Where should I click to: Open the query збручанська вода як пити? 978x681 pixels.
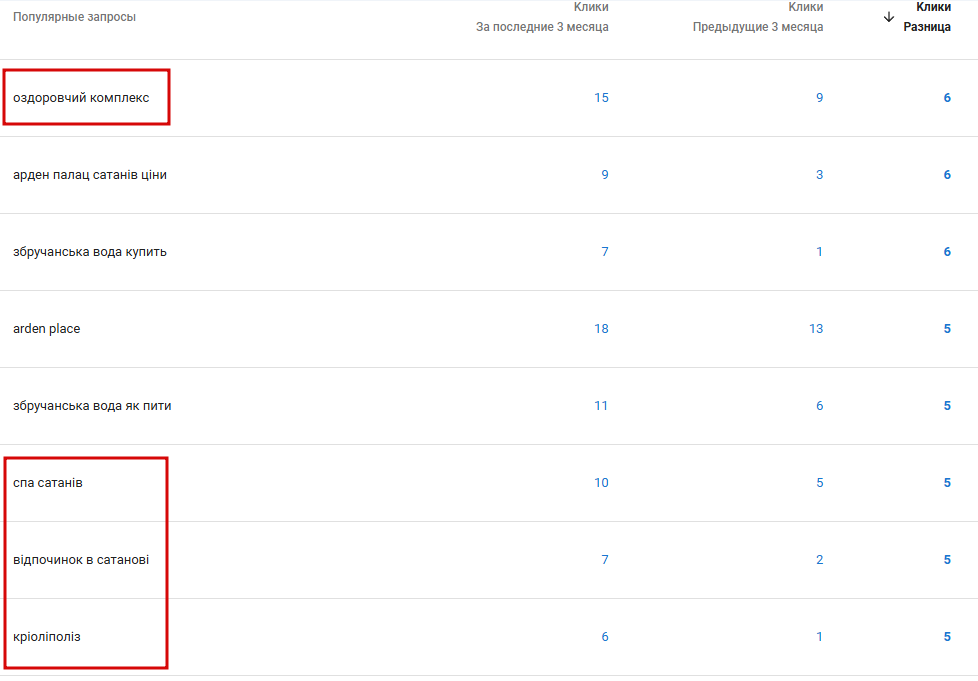click(x=92, y=406)
